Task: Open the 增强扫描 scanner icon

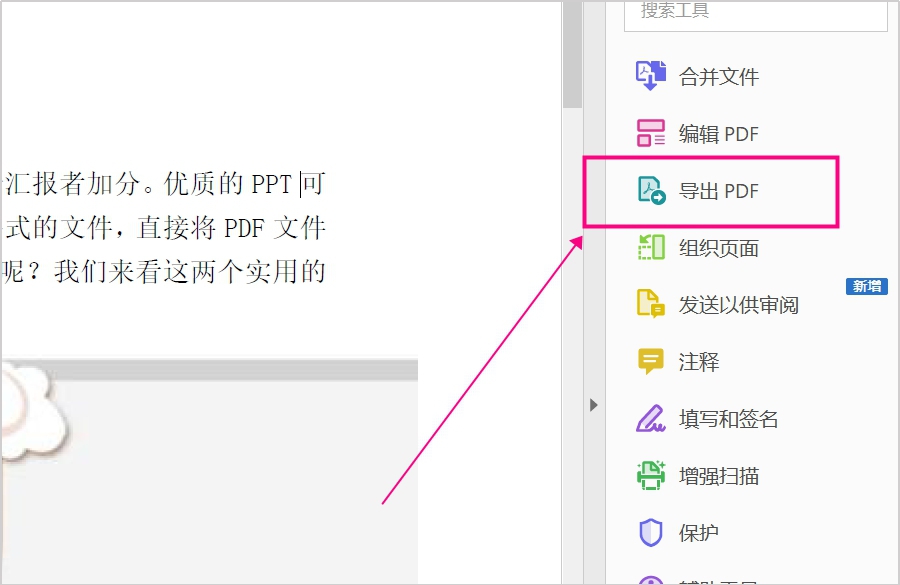Action: (x=651, y=475)
